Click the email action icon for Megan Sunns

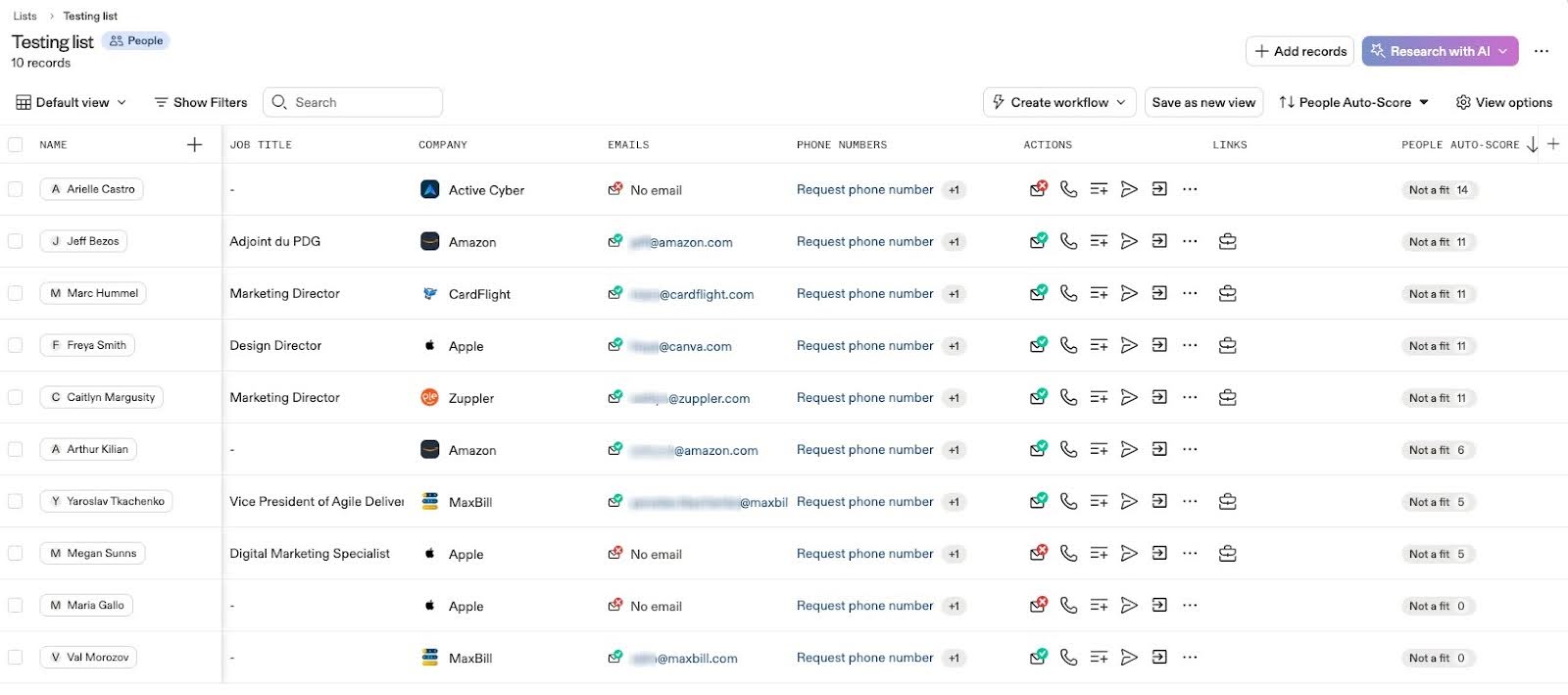[x=1038, y=553]
